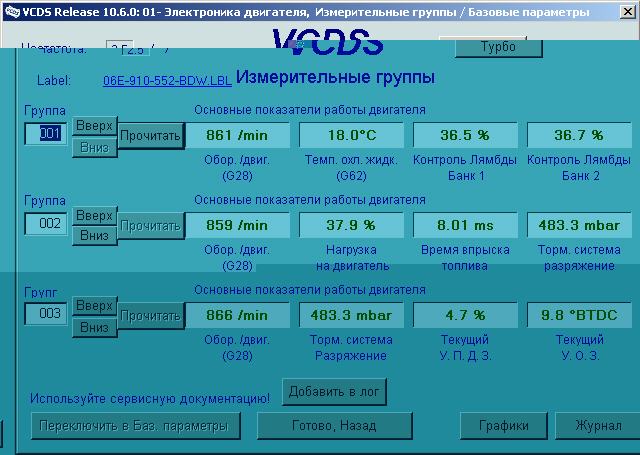Screen dimensions: 640x455
Task: Click Прочитать for group 001
Action: 151,135
